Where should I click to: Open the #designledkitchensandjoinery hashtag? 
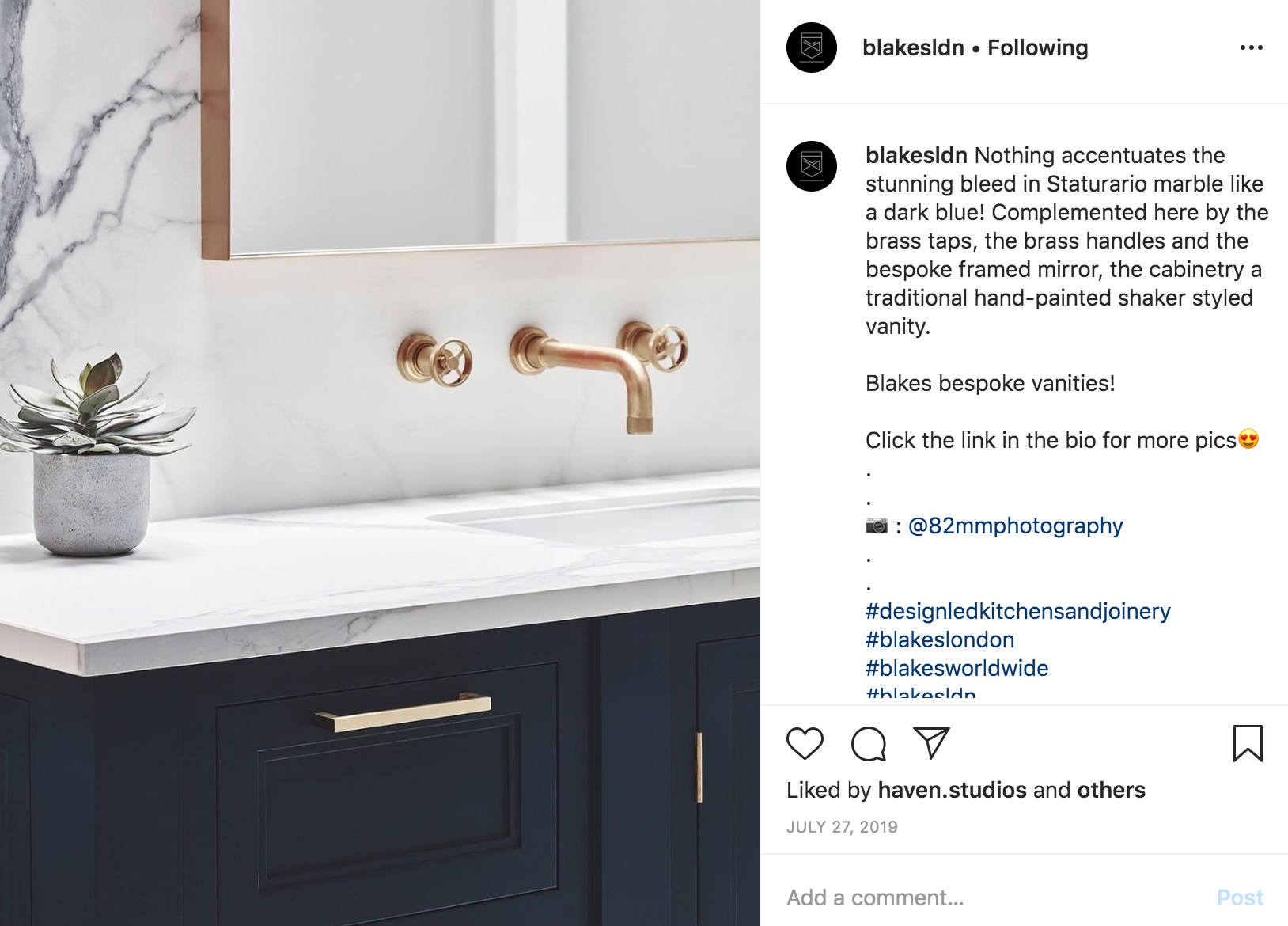(1017, 611)
